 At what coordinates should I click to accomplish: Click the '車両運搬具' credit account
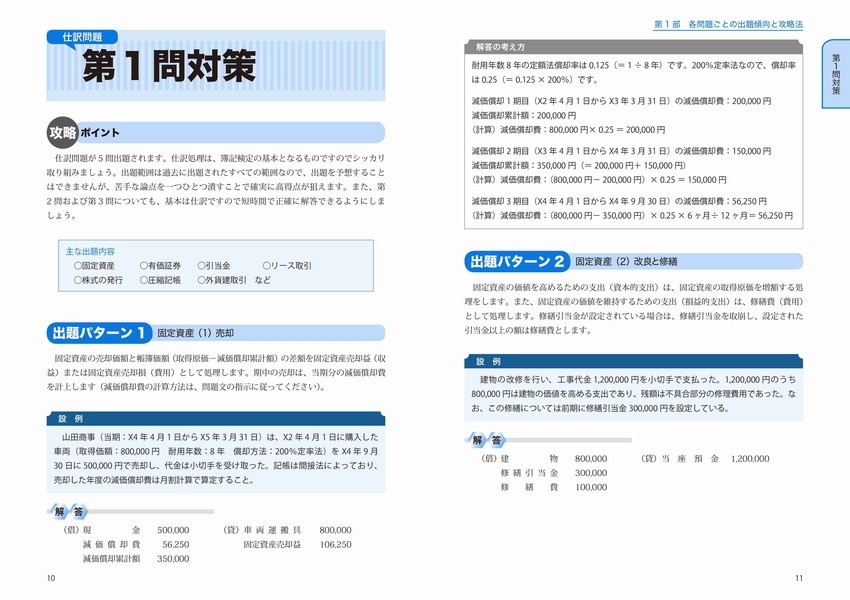272,530
